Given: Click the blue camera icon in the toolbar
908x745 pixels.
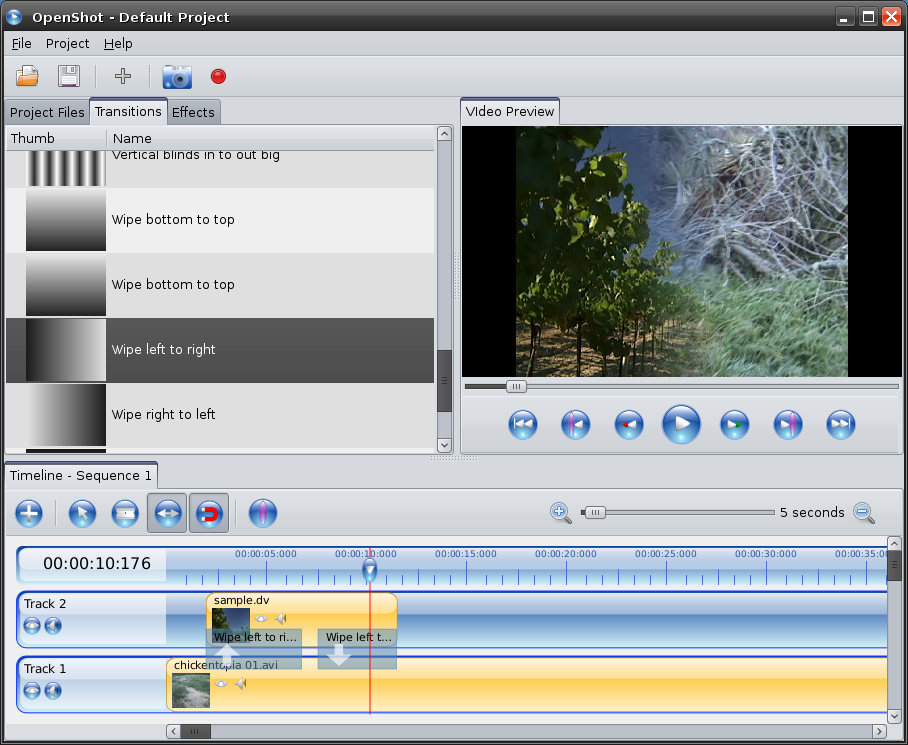Looking at the screenshot, I should (x=177, y=76).
